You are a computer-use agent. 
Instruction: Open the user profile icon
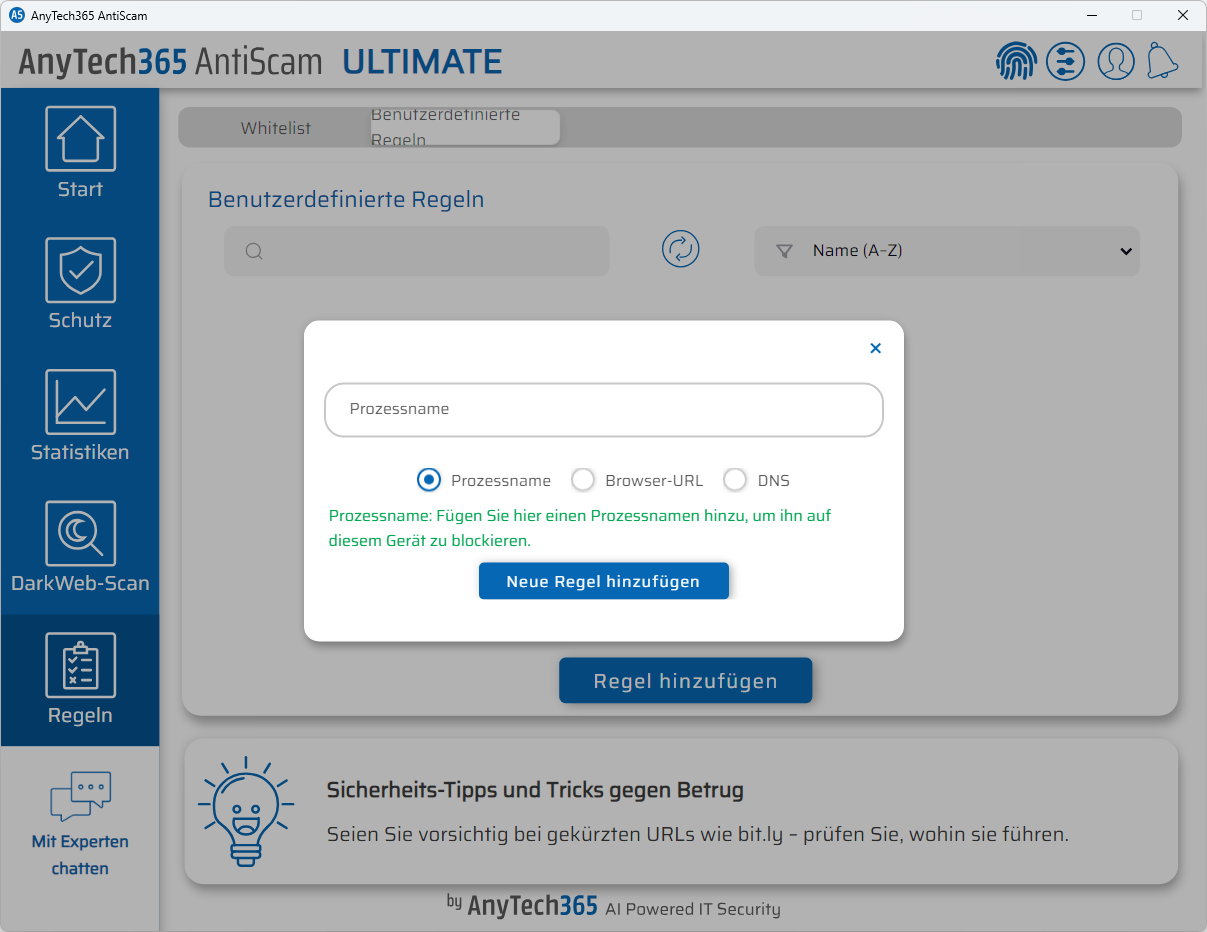point(1116,61)
